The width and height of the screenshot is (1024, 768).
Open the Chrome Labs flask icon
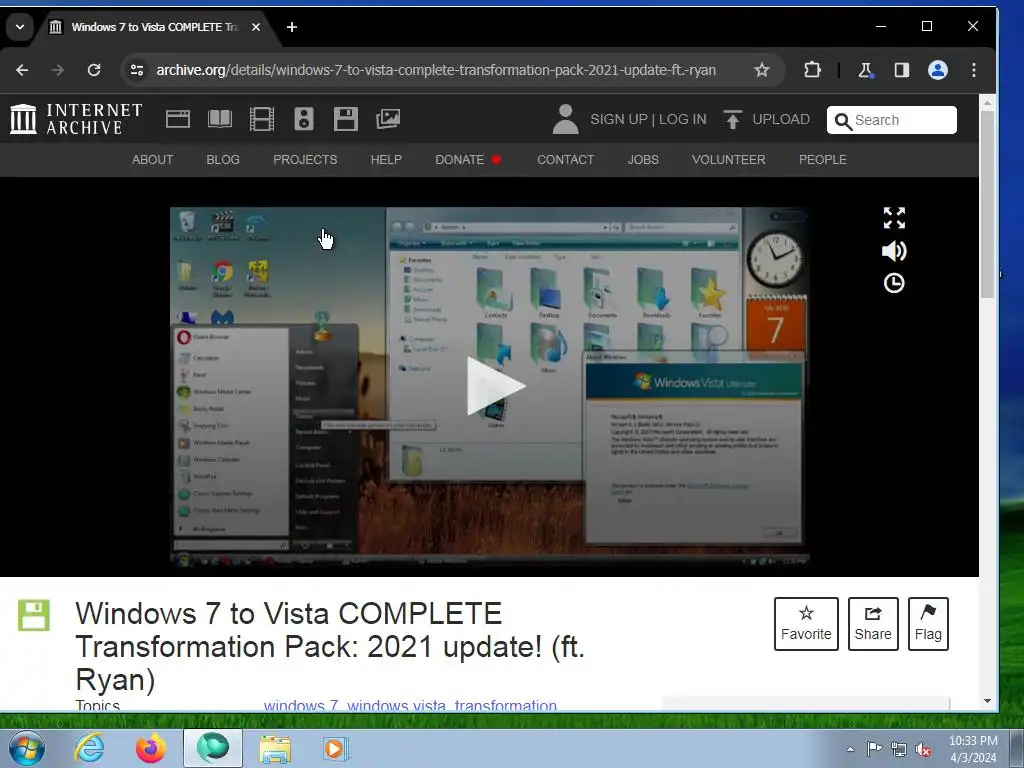pyautogui.click(x=866, y=70)
